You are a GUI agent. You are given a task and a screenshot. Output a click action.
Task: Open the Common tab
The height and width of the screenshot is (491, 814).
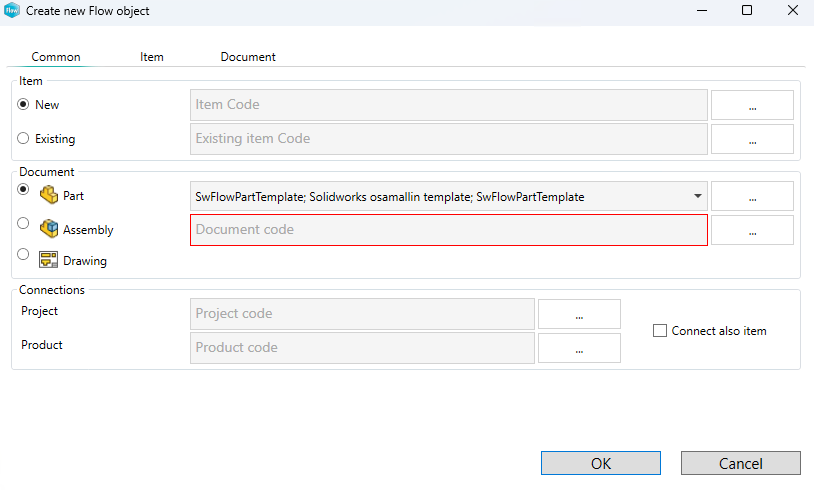pos(56,57)
